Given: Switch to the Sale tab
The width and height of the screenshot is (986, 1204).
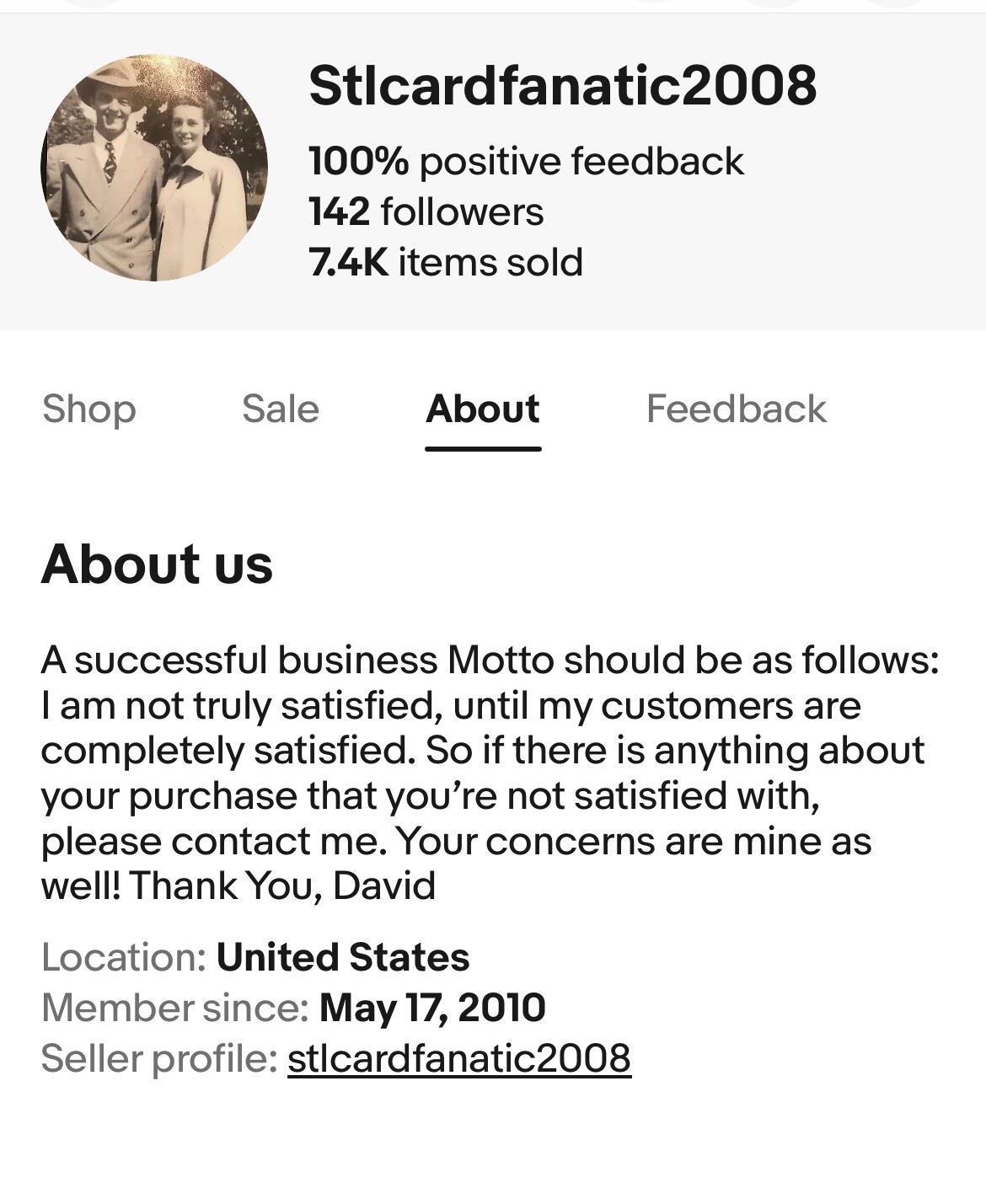Looking at the screenshot, I should [x=280, y=409].
